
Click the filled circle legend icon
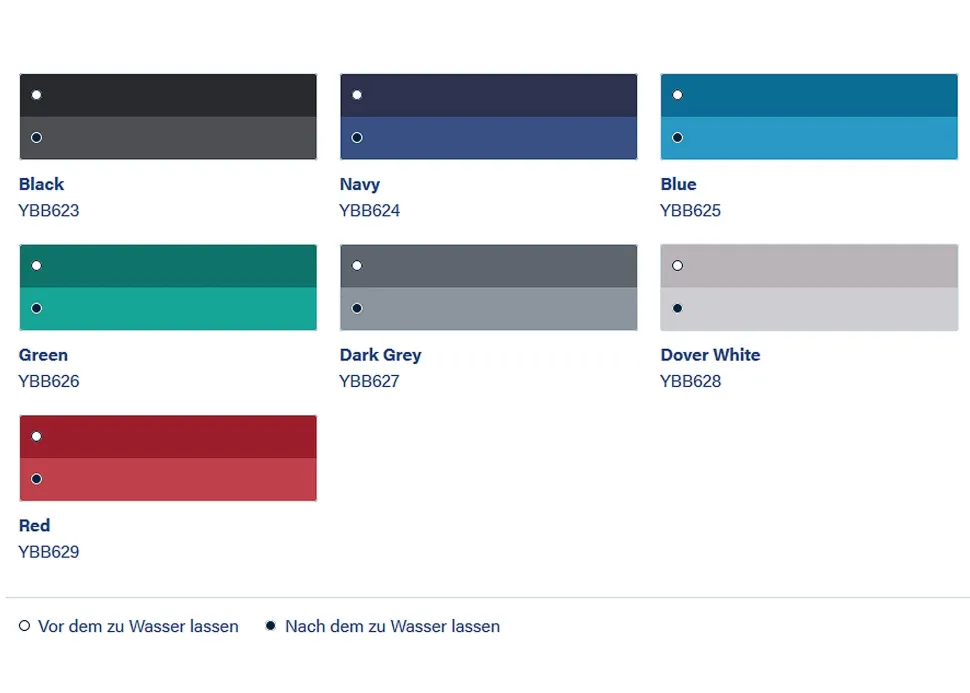pos(270,626)
